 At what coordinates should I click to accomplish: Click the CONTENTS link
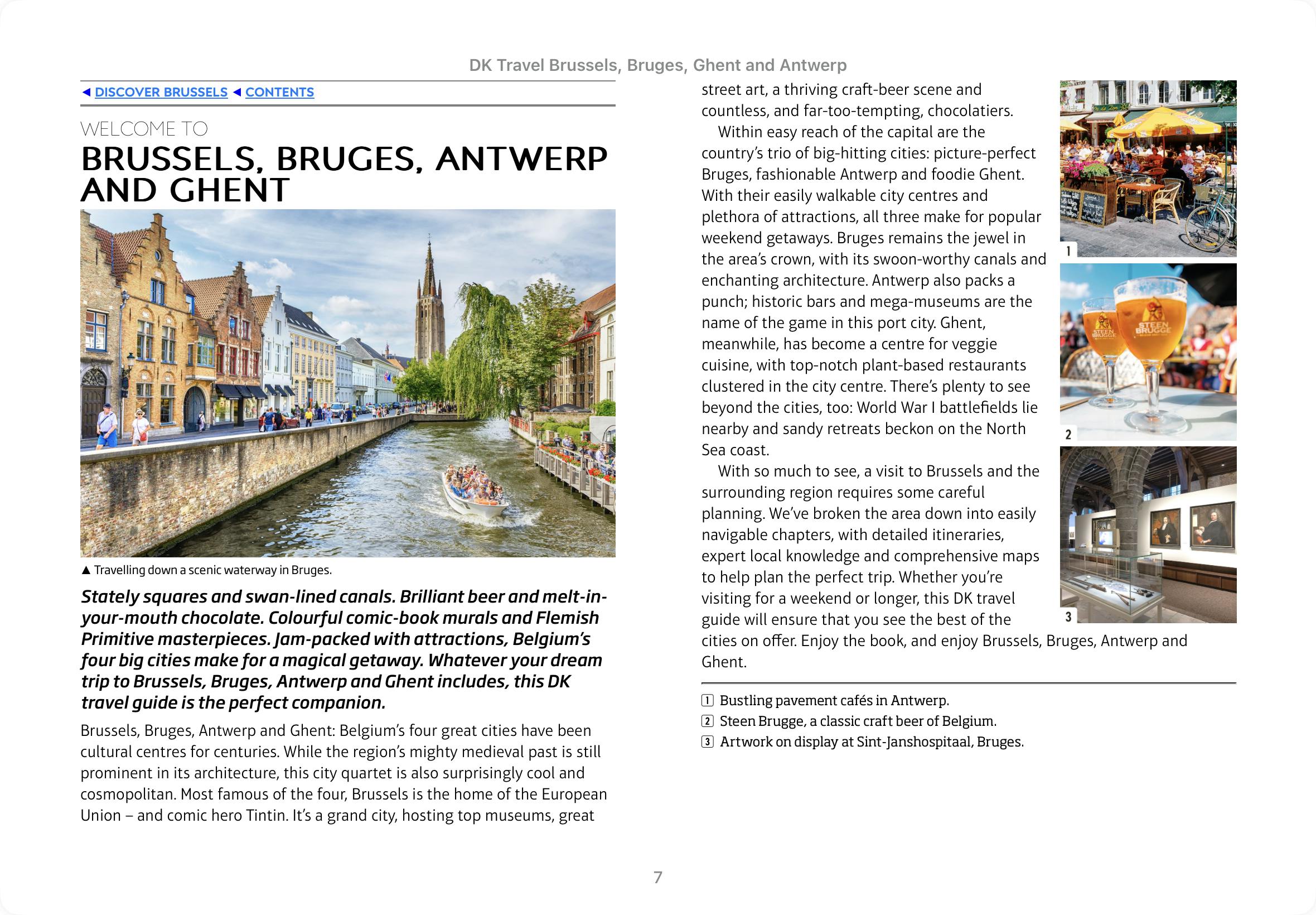[x=279, y=92]
